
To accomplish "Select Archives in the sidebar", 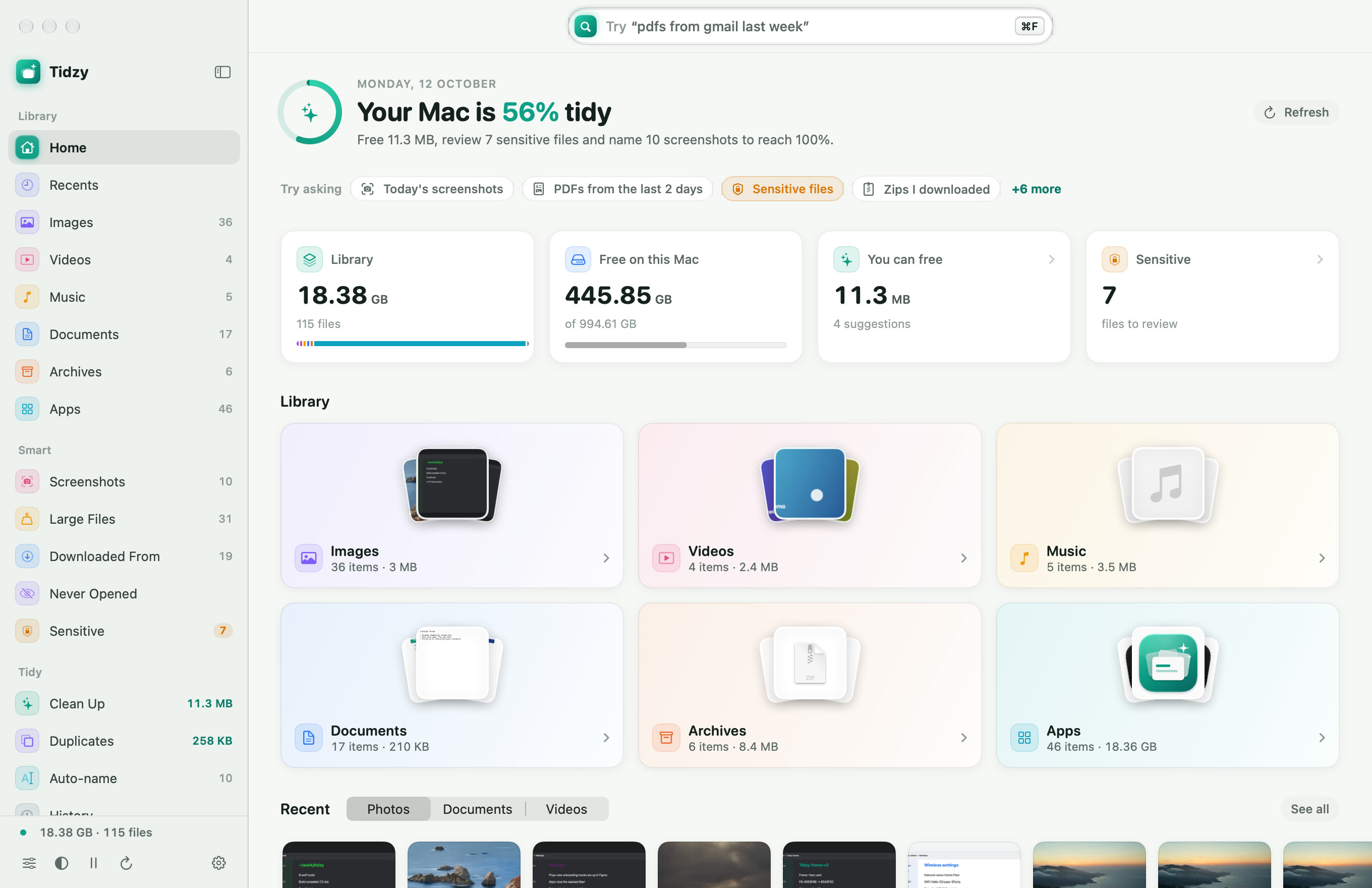I will coord(124,371).
